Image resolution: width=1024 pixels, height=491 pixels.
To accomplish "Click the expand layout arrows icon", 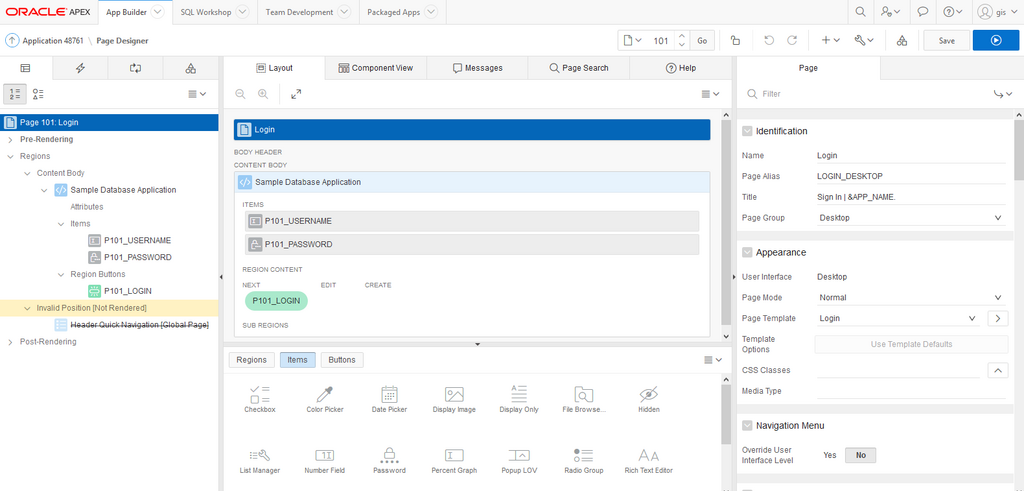I will tap(296, 94).
